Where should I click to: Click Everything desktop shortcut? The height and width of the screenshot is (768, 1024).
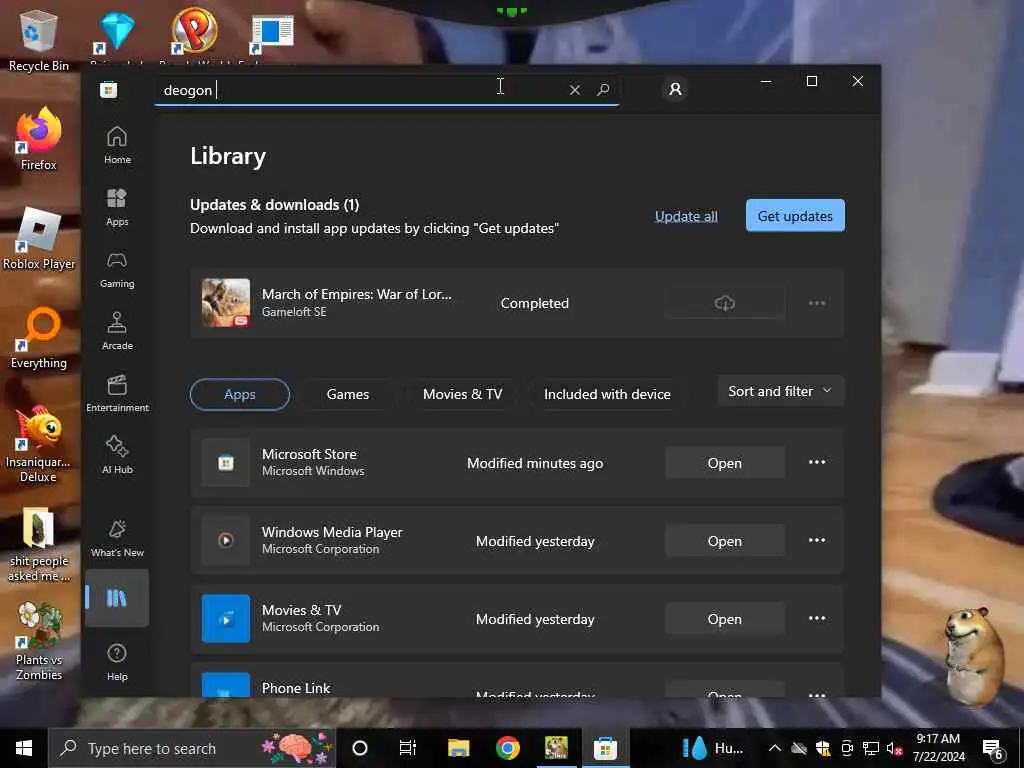(39, 338)
